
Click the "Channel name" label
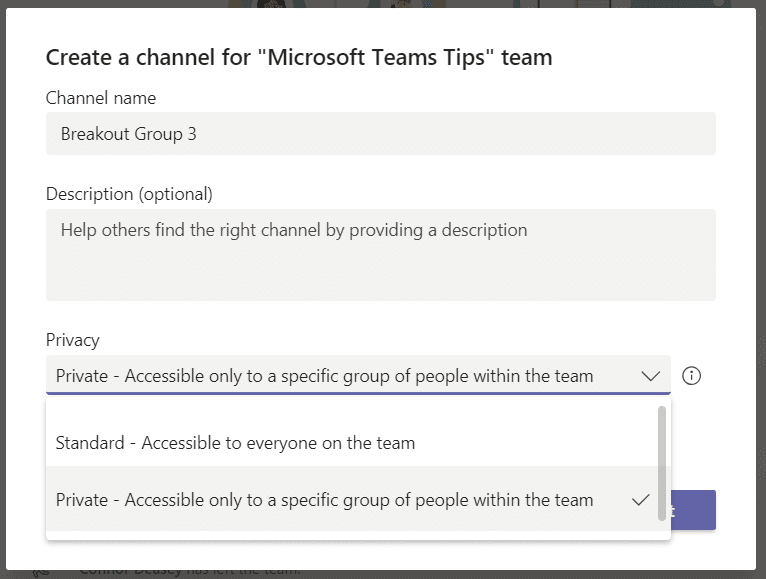click(x=101, y=98)
